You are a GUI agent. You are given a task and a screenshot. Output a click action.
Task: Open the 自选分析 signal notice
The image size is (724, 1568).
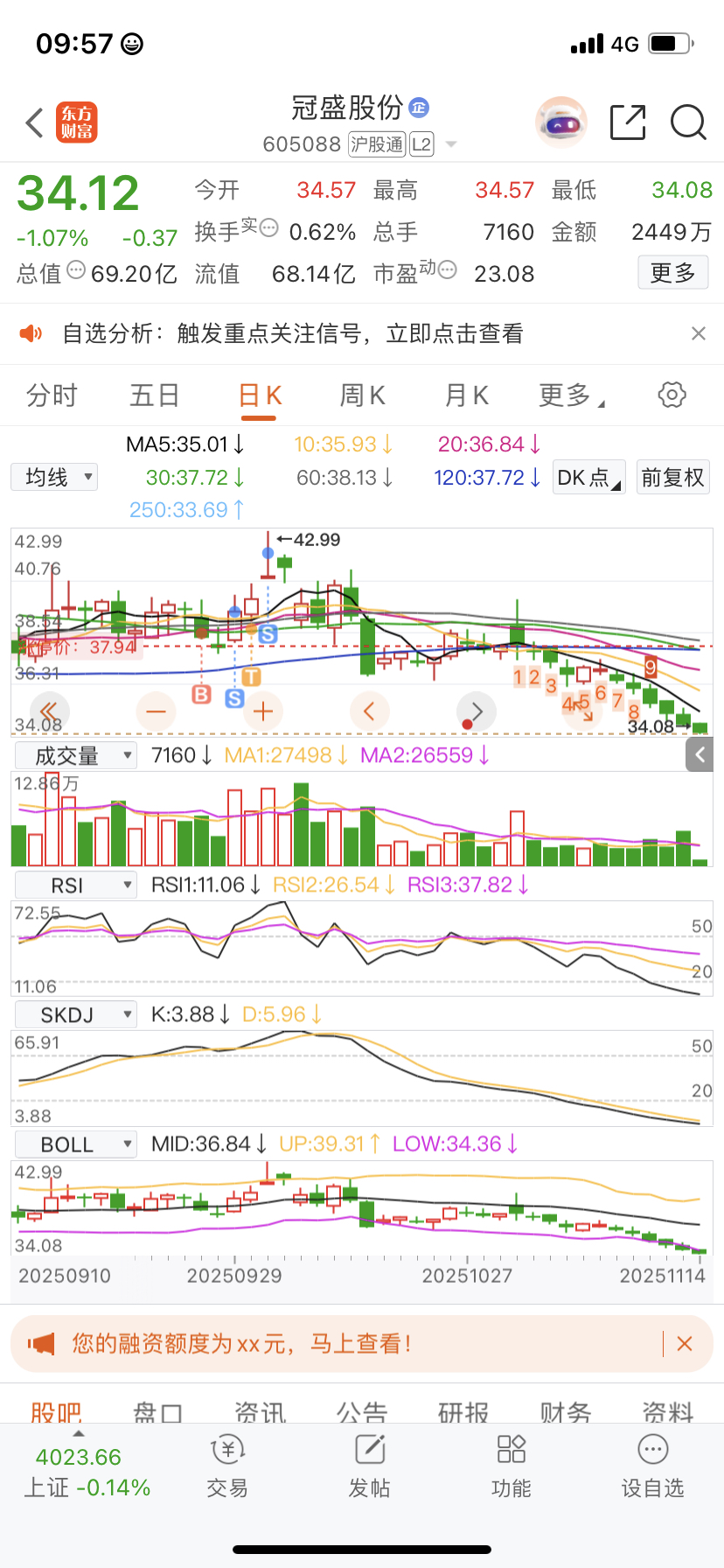click(x=362, y=333)
